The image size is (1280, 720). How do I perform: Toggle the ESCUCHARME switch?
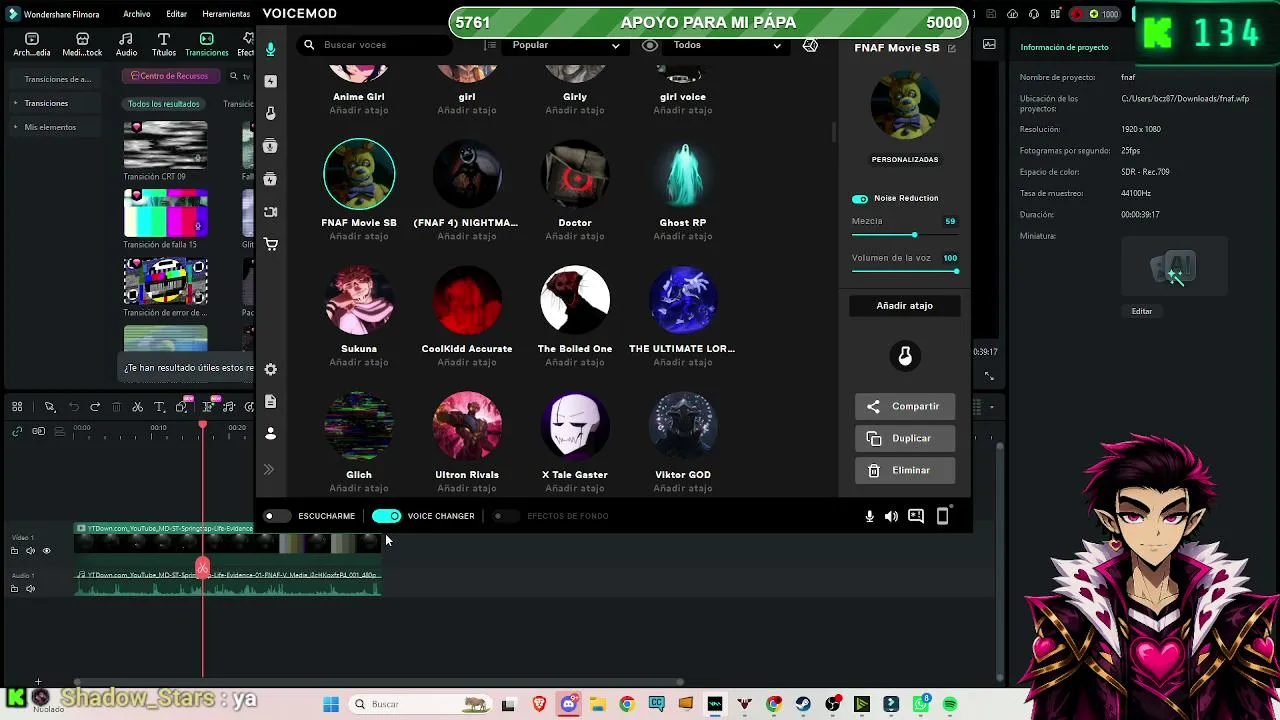(277, 516)
